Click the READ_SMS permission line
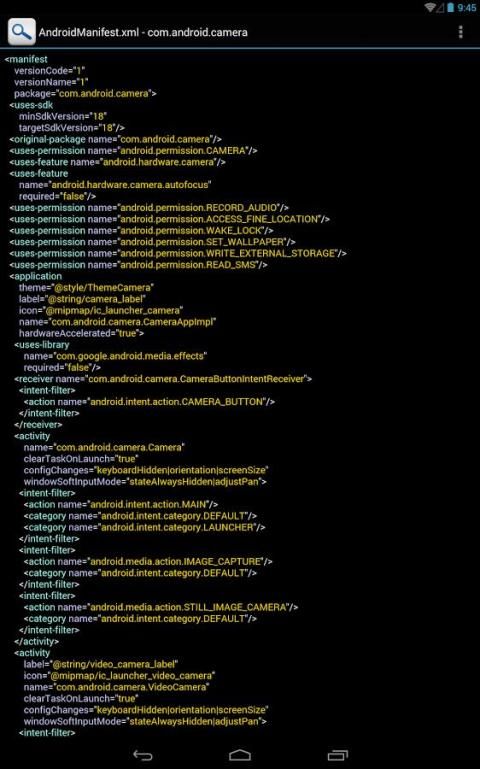The image size is (480, 769). [x=138, y=265]
